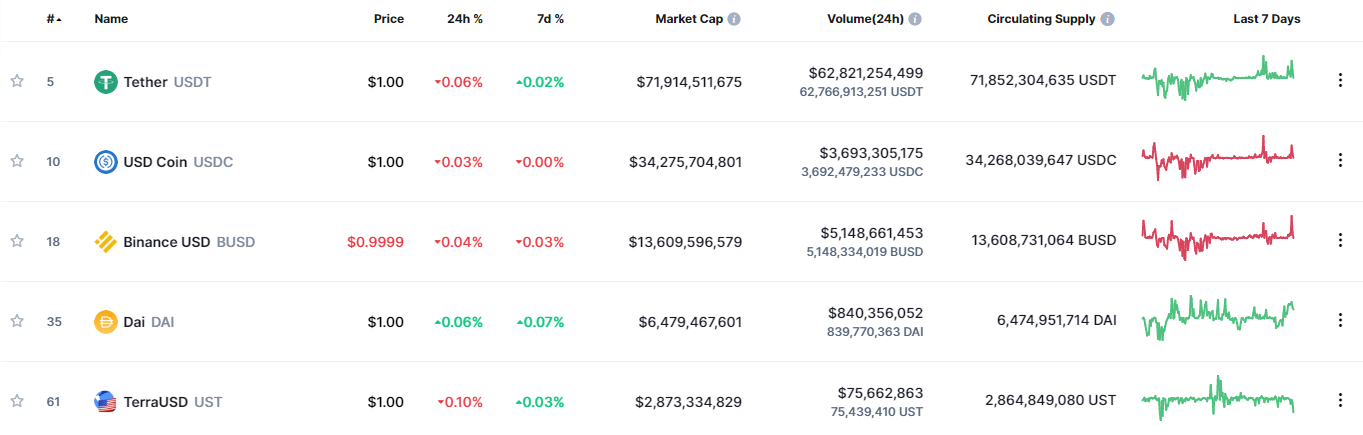This screenshot has width=1363, height=435.
Task: View Dai's green 7-day sparkline chart
Action: 1218,318
